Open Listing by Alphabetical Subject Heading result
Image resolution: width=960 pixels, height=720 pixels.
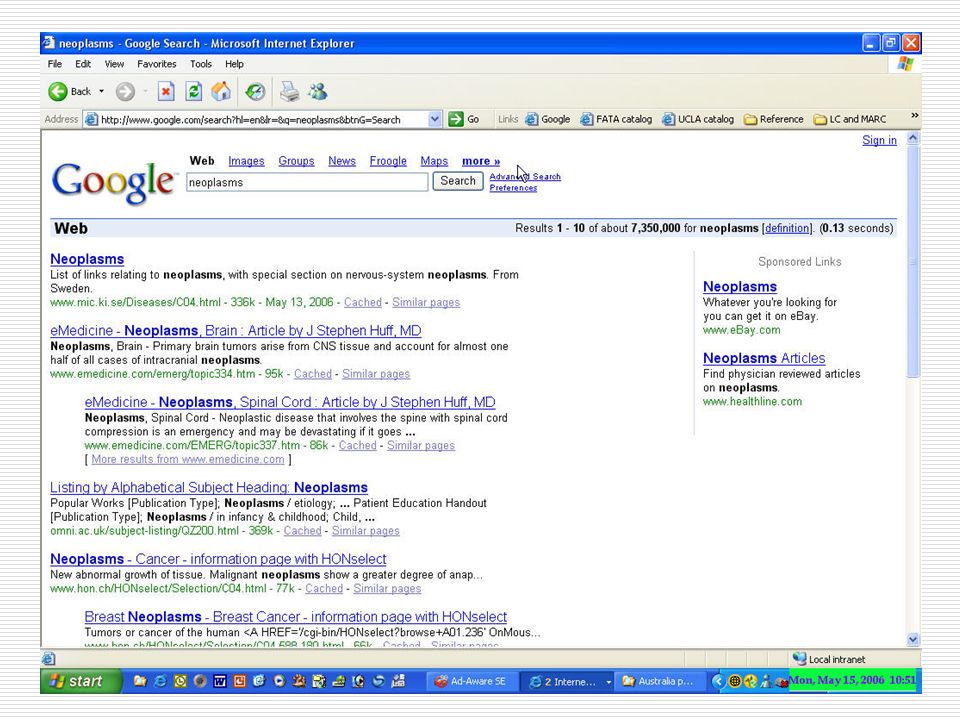(209, 487)
